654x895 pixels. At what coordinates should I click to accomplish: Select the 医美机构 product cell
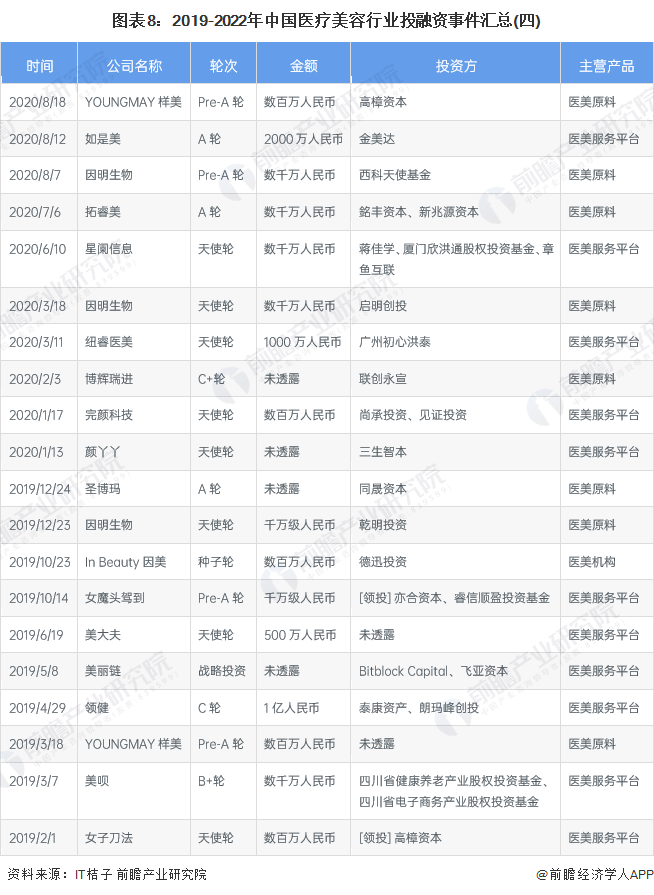click(x=592, y=562)
